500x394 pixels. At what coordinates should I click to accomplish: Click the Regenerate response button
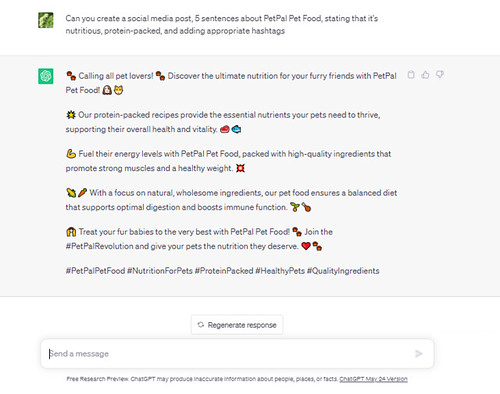point(237,325)
